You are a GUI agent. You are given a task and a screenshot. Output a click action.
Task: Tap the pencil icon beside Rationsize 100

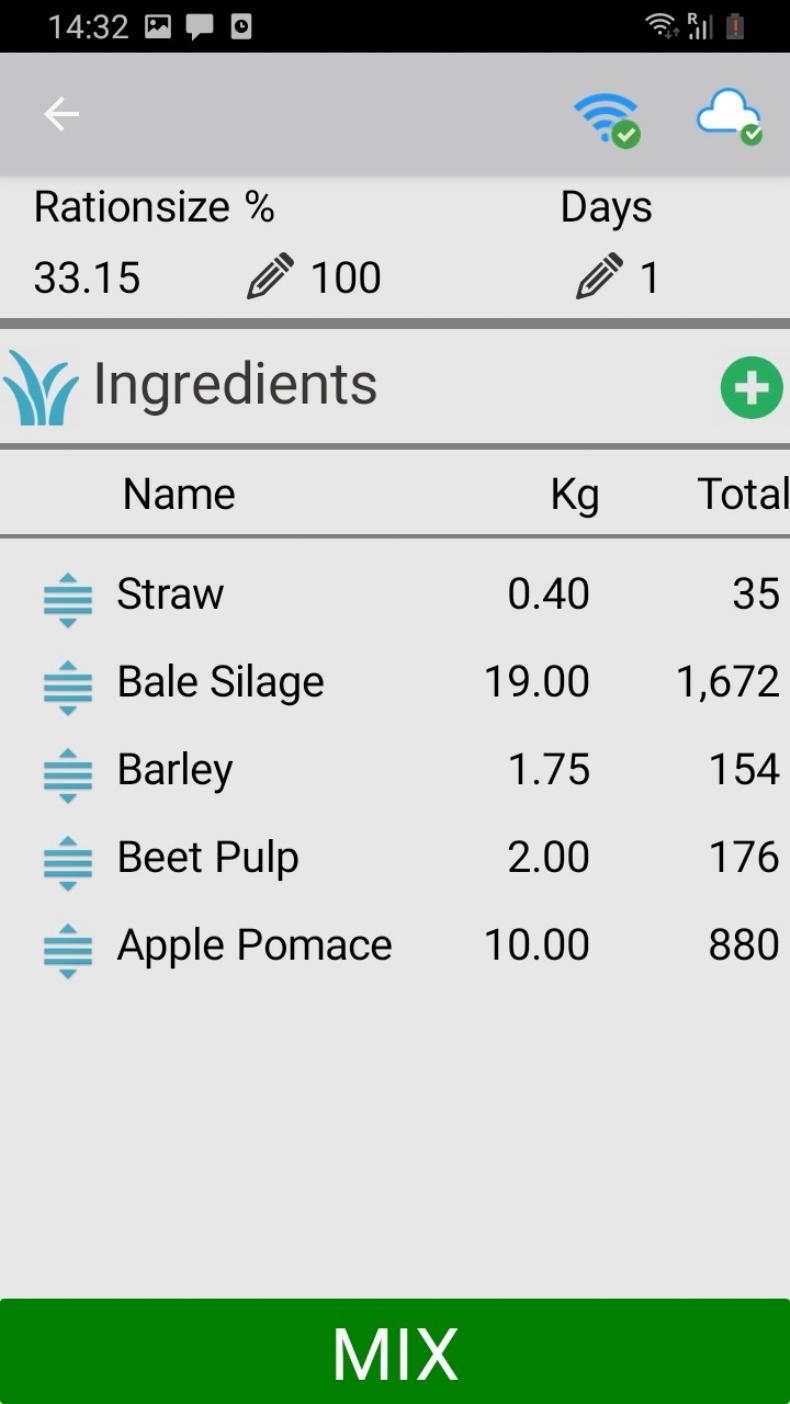coord(270,277)
